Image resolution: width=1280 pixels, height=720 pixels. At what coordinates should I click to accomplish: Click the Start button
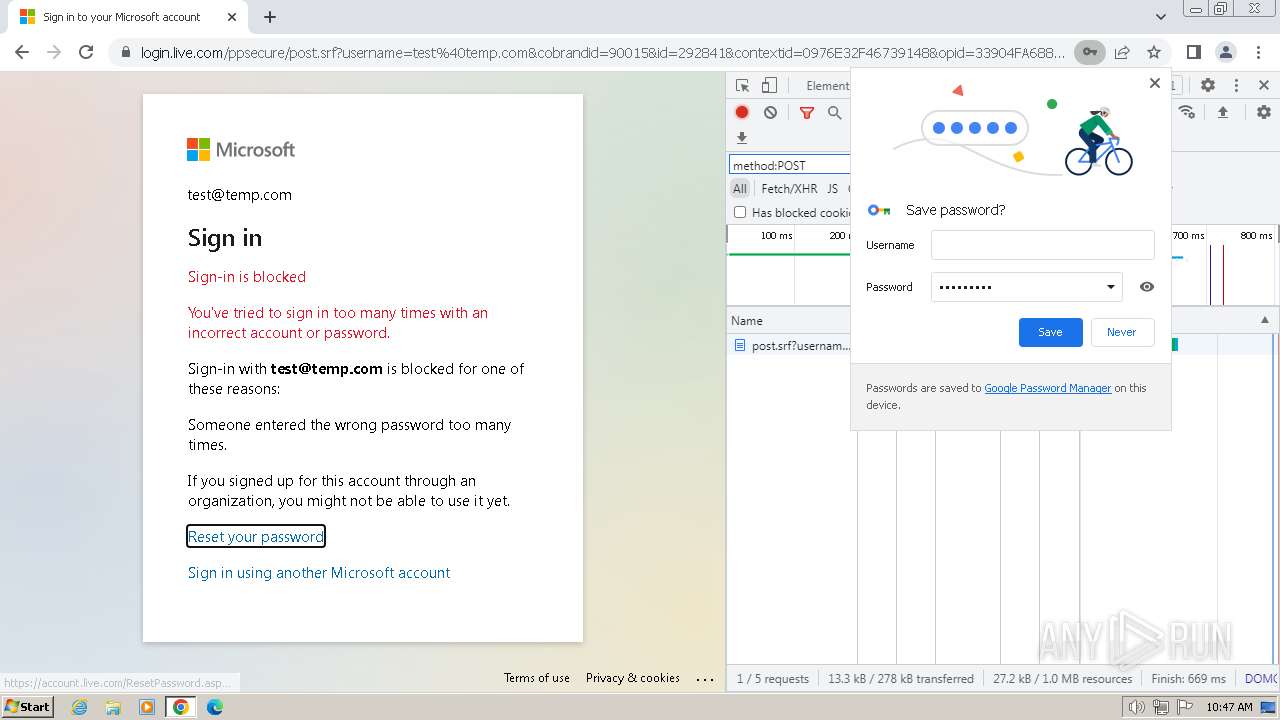click(x=28, y=706)
